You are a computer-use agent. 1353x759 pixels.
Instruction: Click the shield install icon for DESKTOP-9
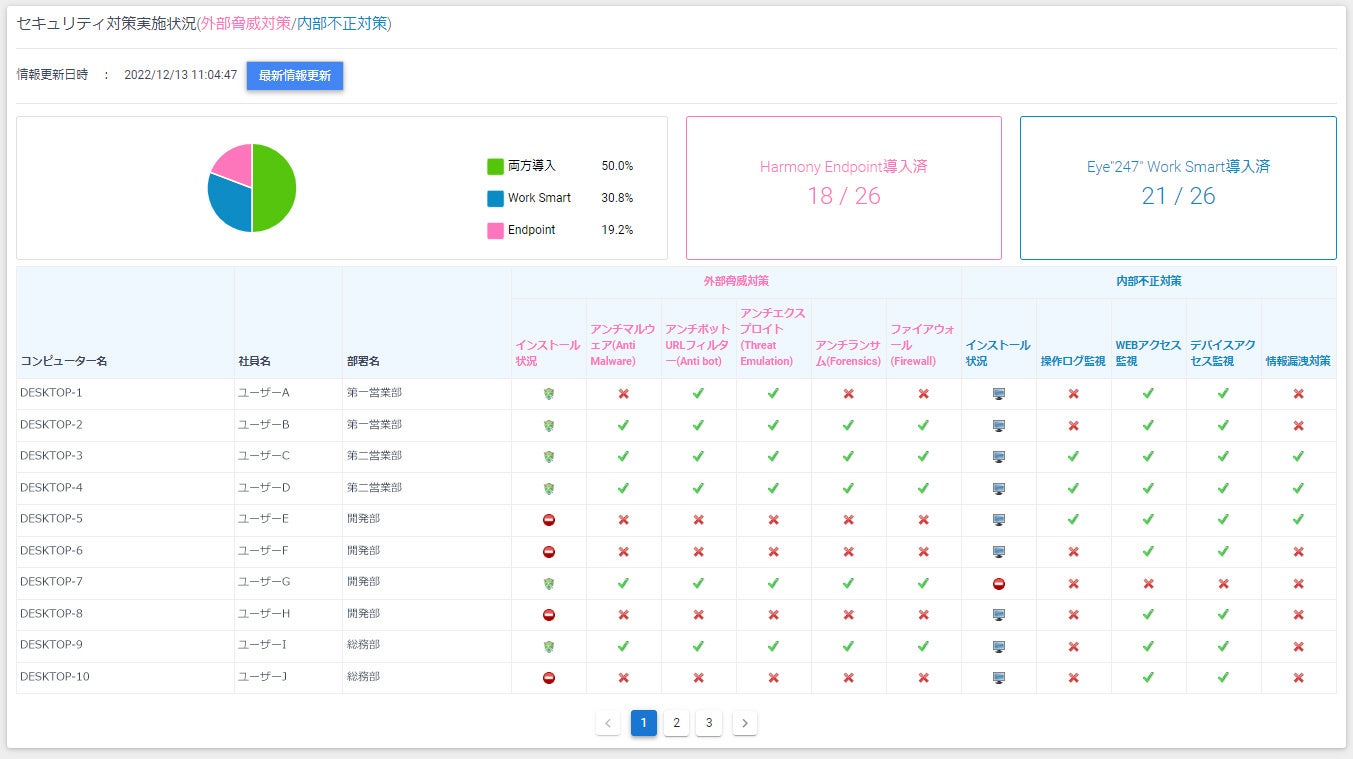pyautogui.click(x=548, y=646)
